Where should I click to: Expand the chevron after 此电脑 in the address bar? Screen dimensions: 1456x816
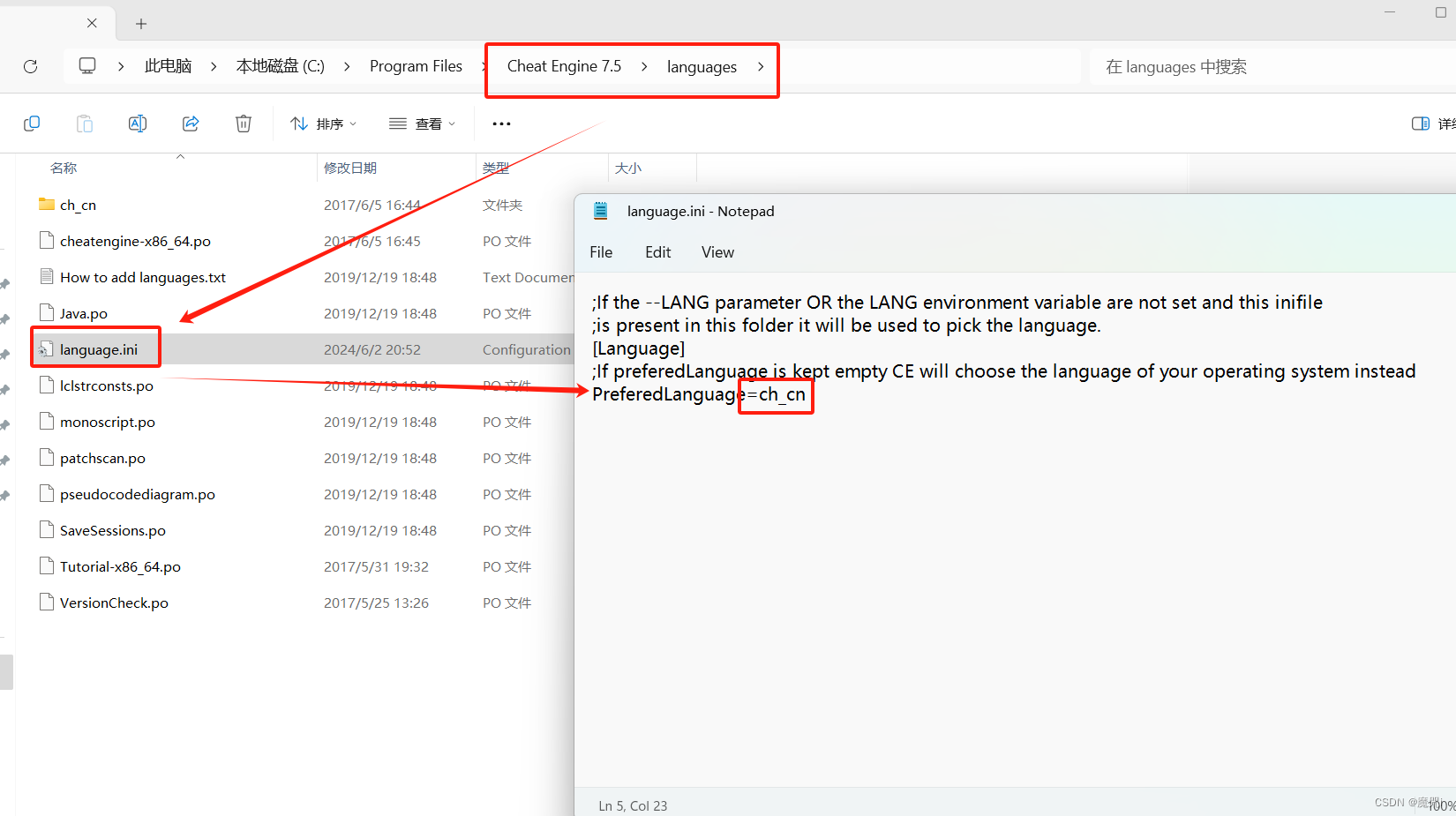click(x=214, y=66)
